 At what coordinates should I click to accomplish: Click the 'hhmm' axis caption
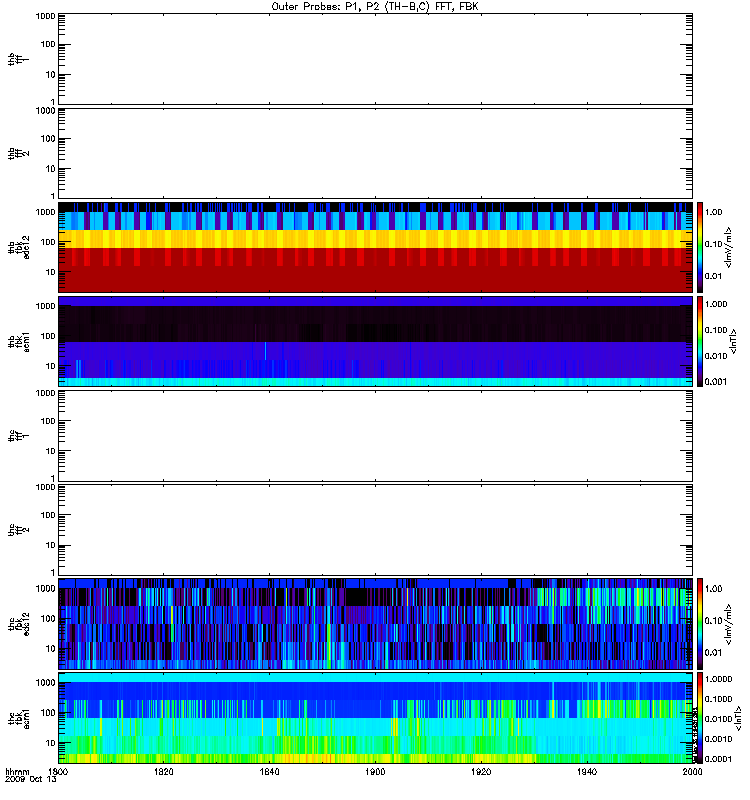pos(17,772)
